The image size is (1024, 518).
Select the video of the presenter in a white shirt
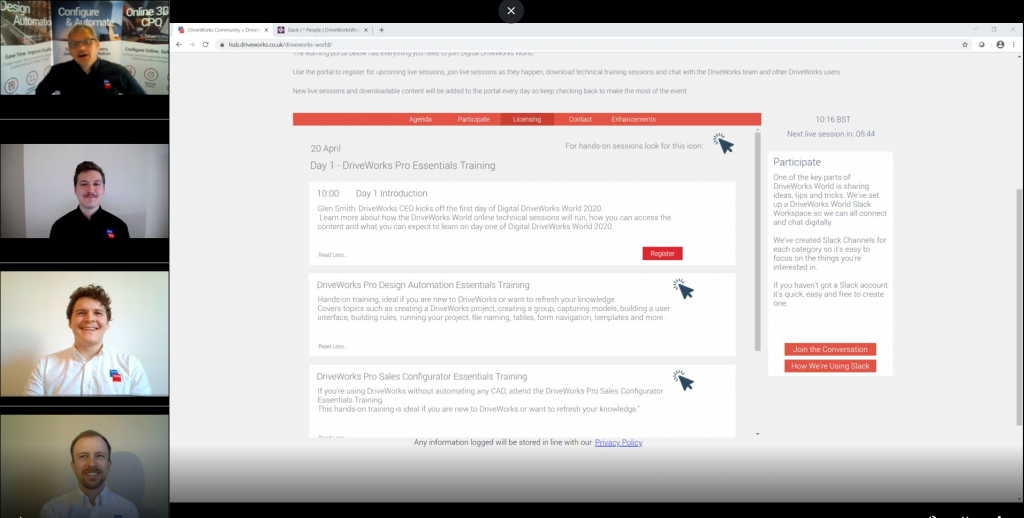tap(84, 334)
